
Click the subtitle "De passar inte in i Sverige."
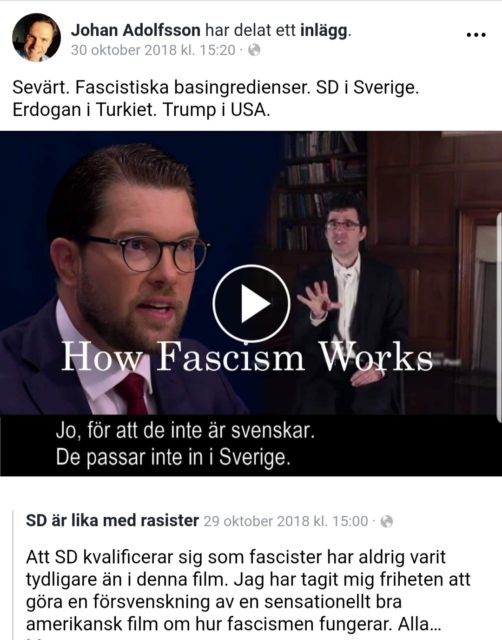point(173,457)
